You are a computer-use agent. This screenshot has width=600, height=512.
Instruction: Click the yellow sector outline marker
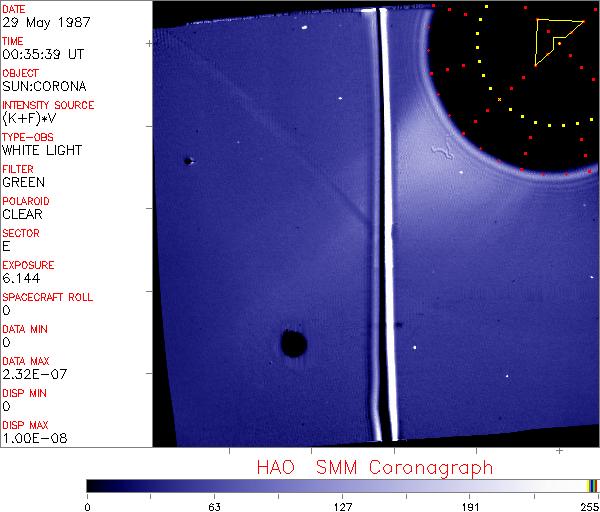[552, 40]
